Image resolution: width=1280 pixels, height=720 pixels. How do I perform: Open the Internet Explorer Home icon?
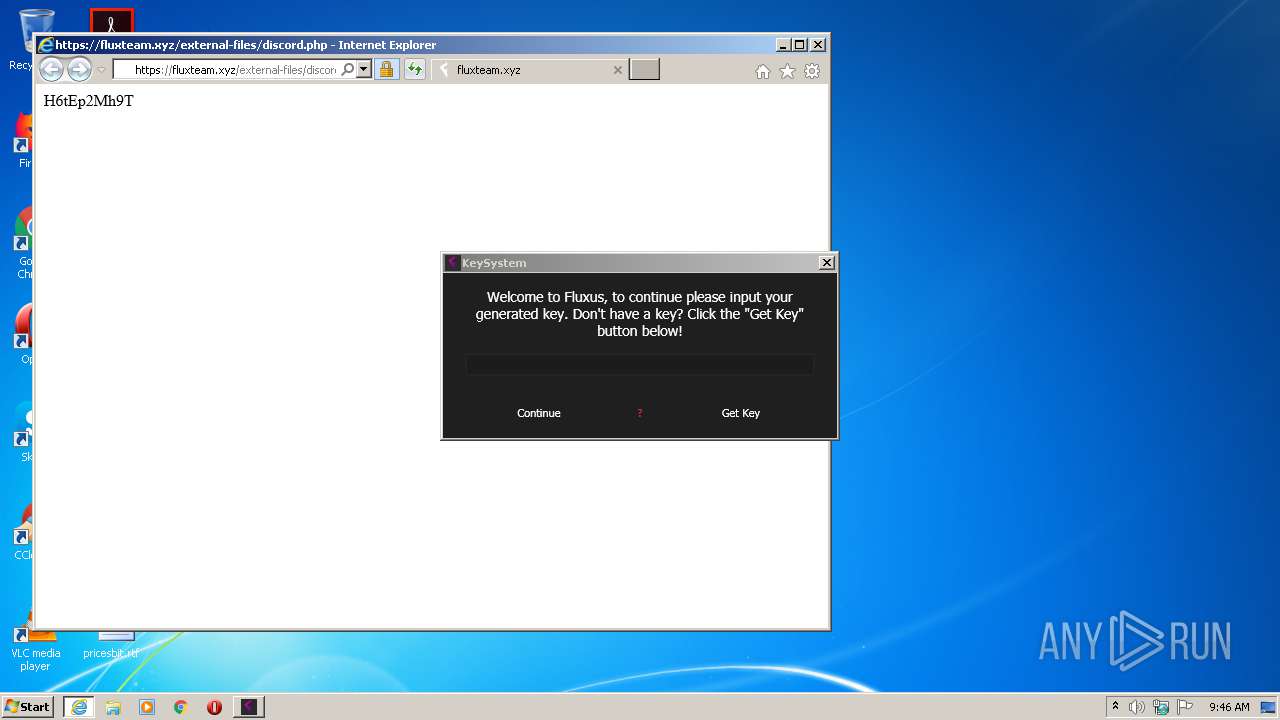point(763,71)
